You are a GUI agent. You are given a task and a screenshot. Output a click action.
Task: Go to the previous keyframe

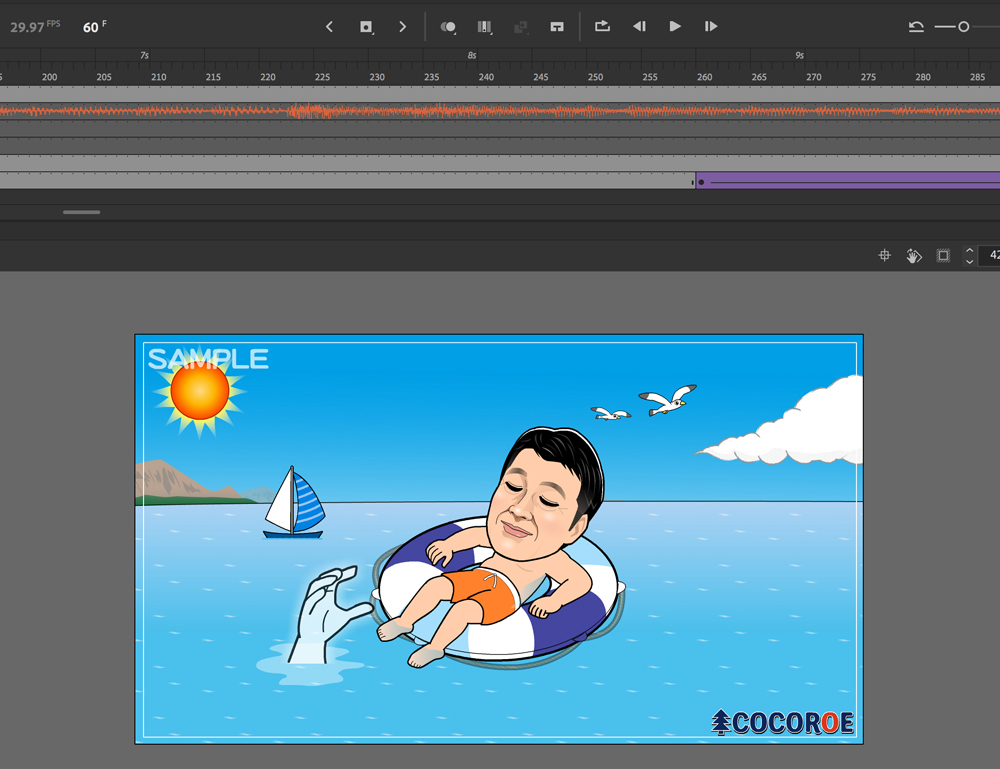(x=329, y=27)
